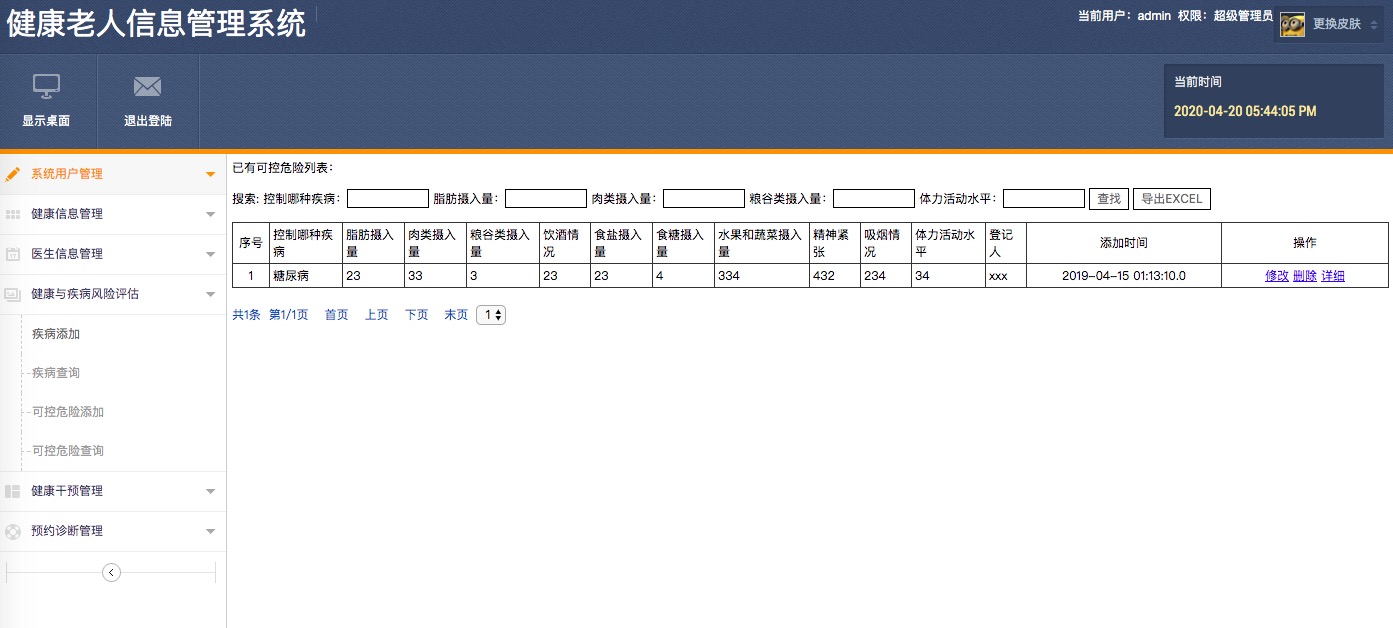Open 可控危险添加 in the sidebar
This screenshot has width=1393, height=628.
pos(68,412)
